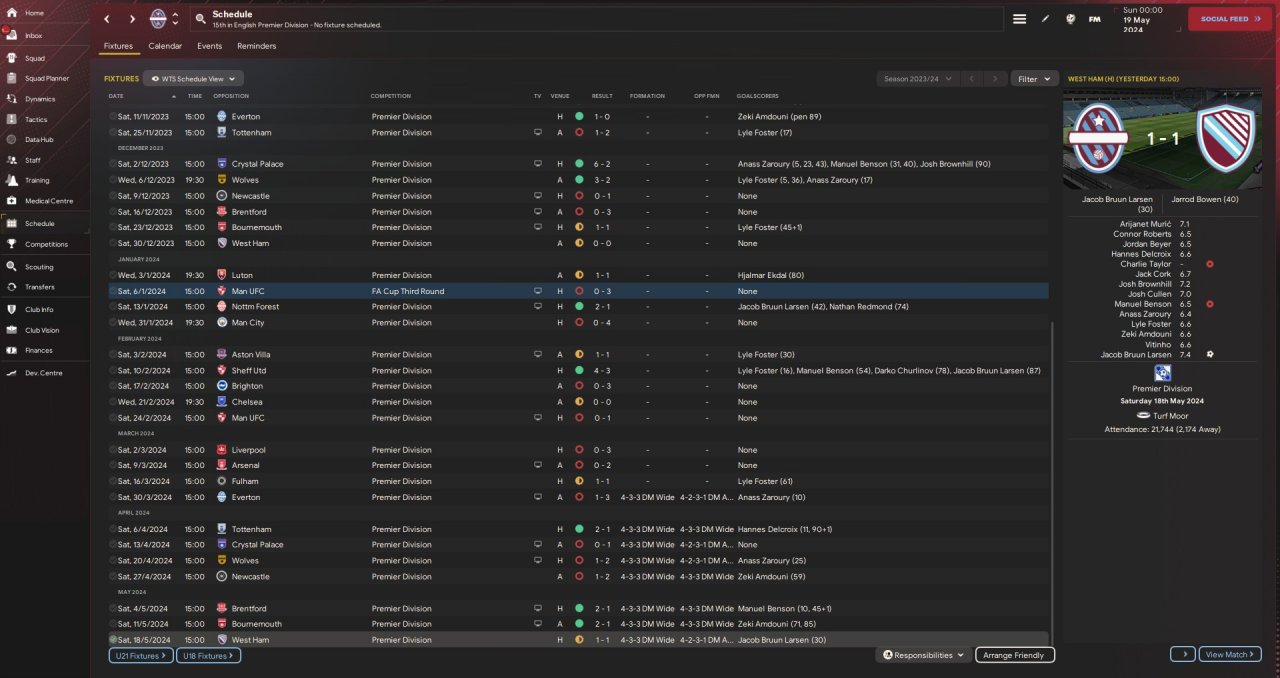Go to previous season with left chevron

click(x=971, y=78)
